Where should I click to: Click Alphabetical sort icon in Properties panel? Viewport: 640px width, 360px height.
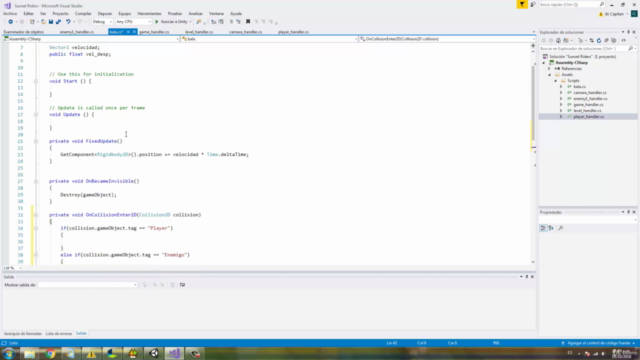coord(551,228)
